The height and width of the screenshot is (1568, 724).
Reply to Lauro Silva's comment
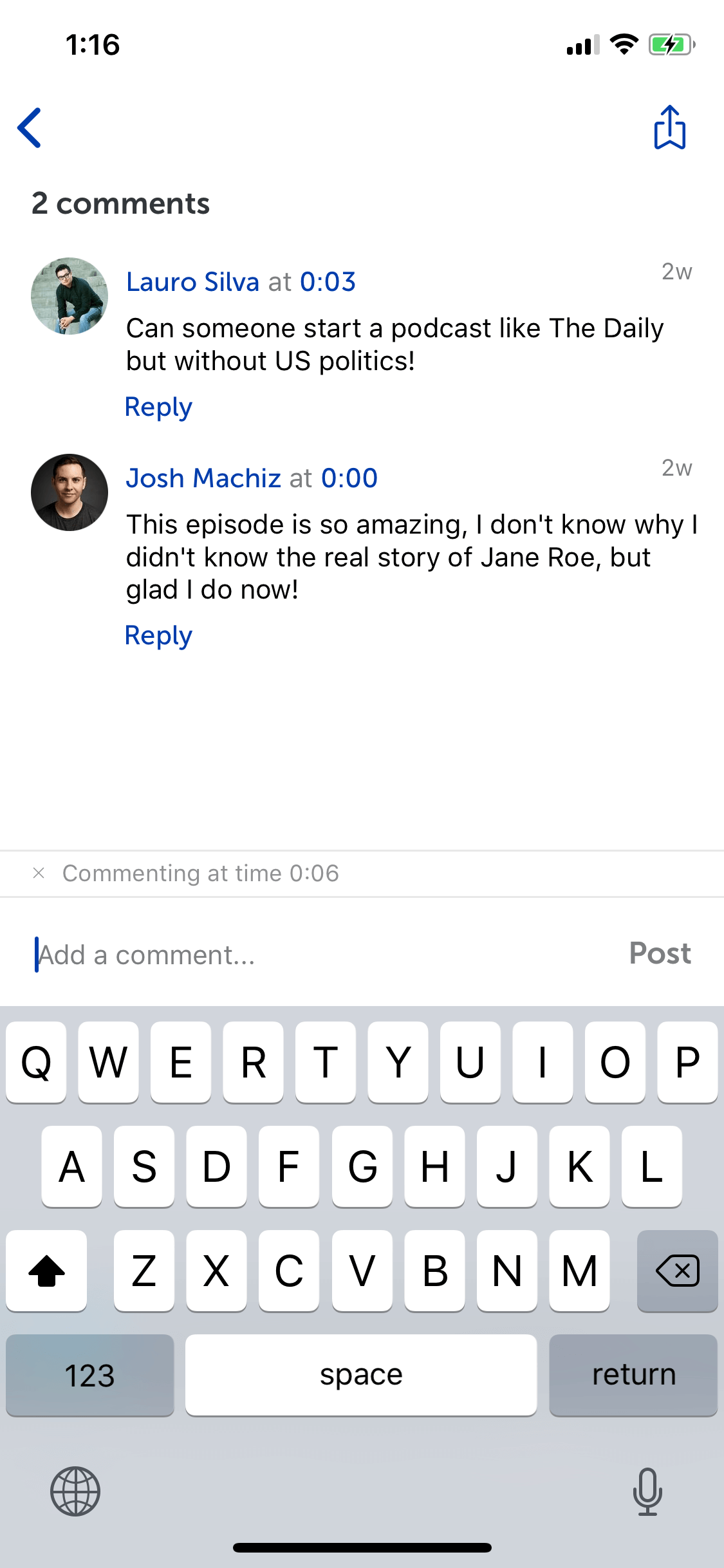158,407
